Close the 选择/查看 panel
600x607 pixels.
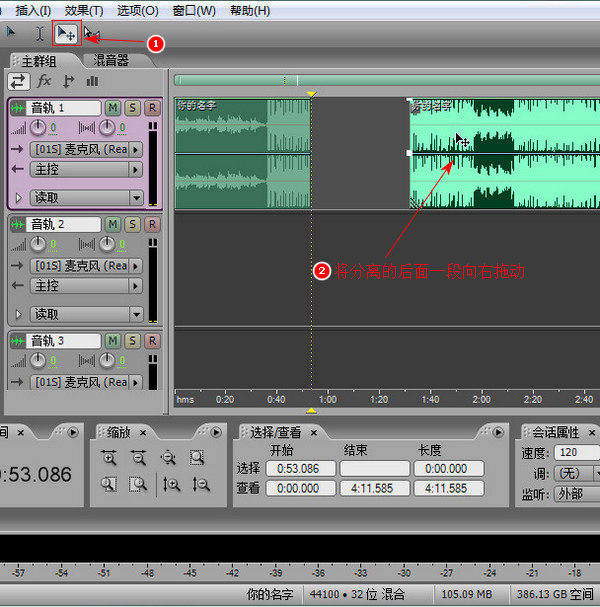[x=314, y=433]
